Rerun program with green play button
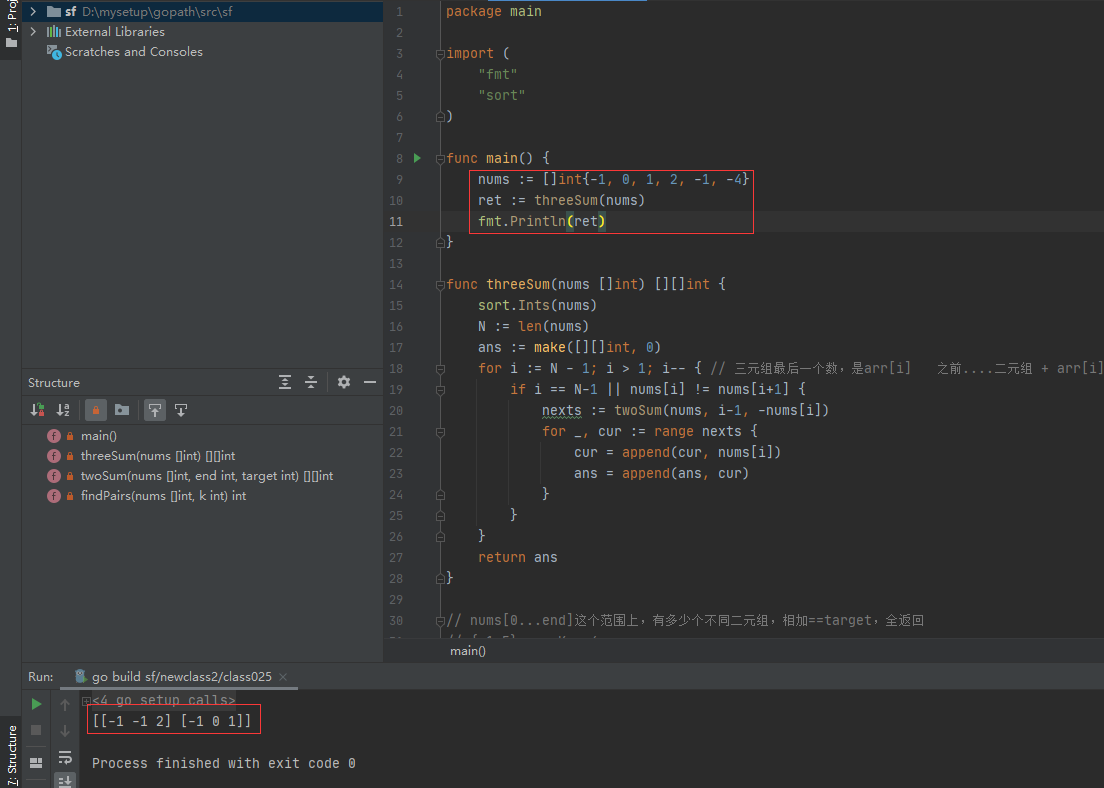Screen dimensions: 1104x788 36,704
